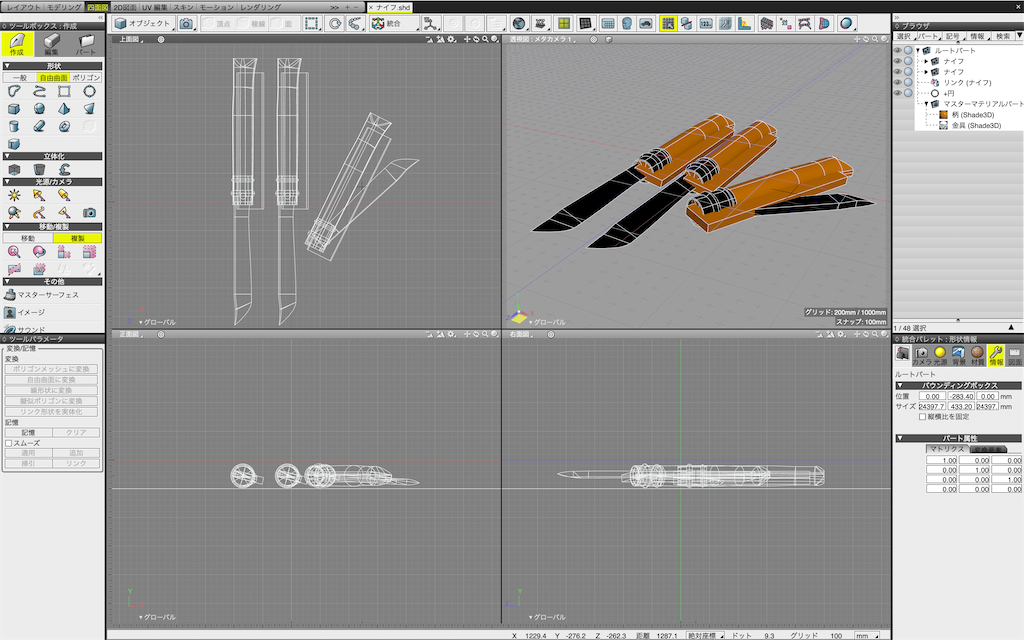
Task: Switch to UV 編集 workspace tab
Action: coord(155,7)
